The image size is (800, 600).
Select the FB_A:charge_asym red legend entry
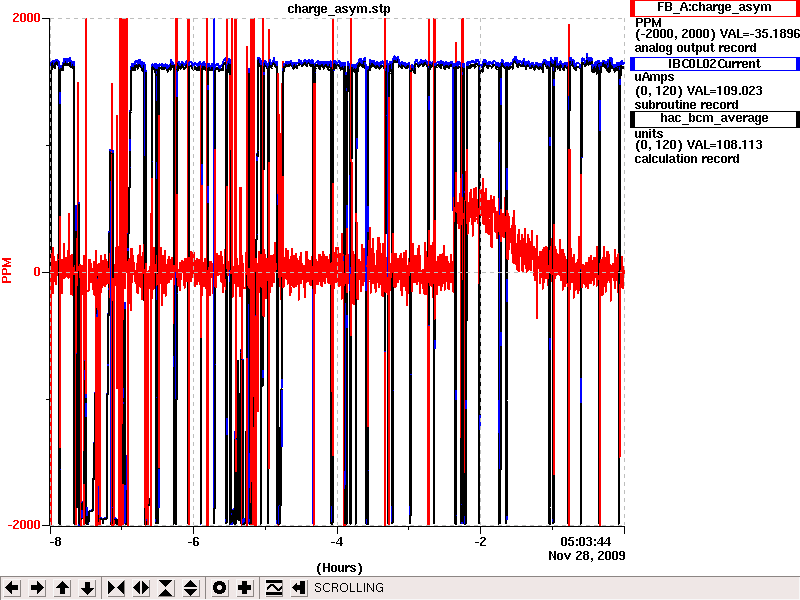(714, 8)
